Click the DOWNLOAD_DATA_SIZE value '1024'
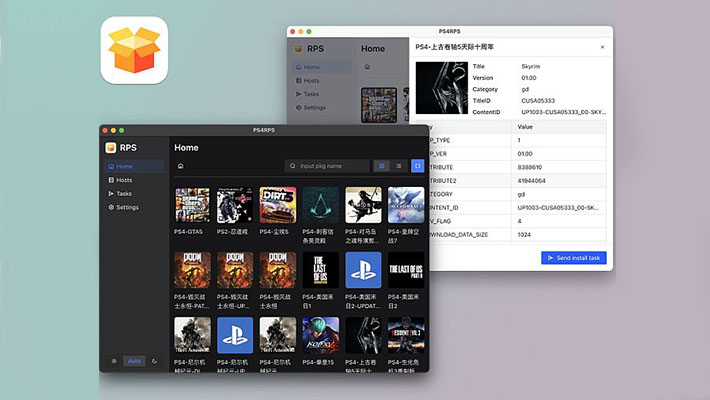Image resolution: width=710 pixels, height=400 pixels. [524, 235]
